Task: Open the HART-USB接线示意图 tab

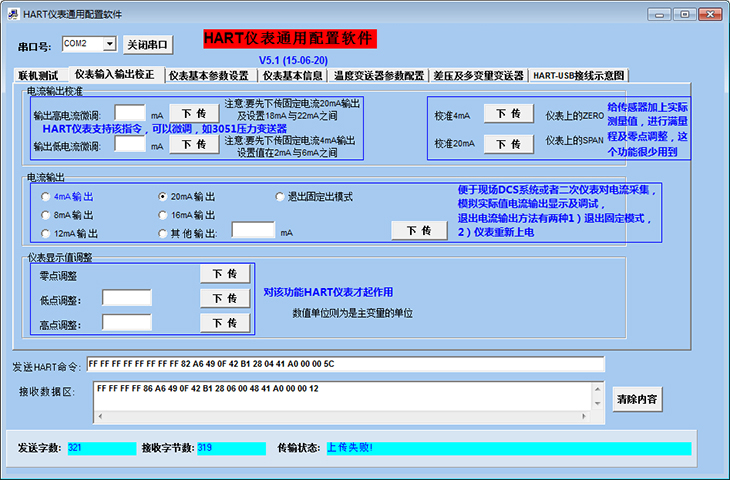Action: 578,75
